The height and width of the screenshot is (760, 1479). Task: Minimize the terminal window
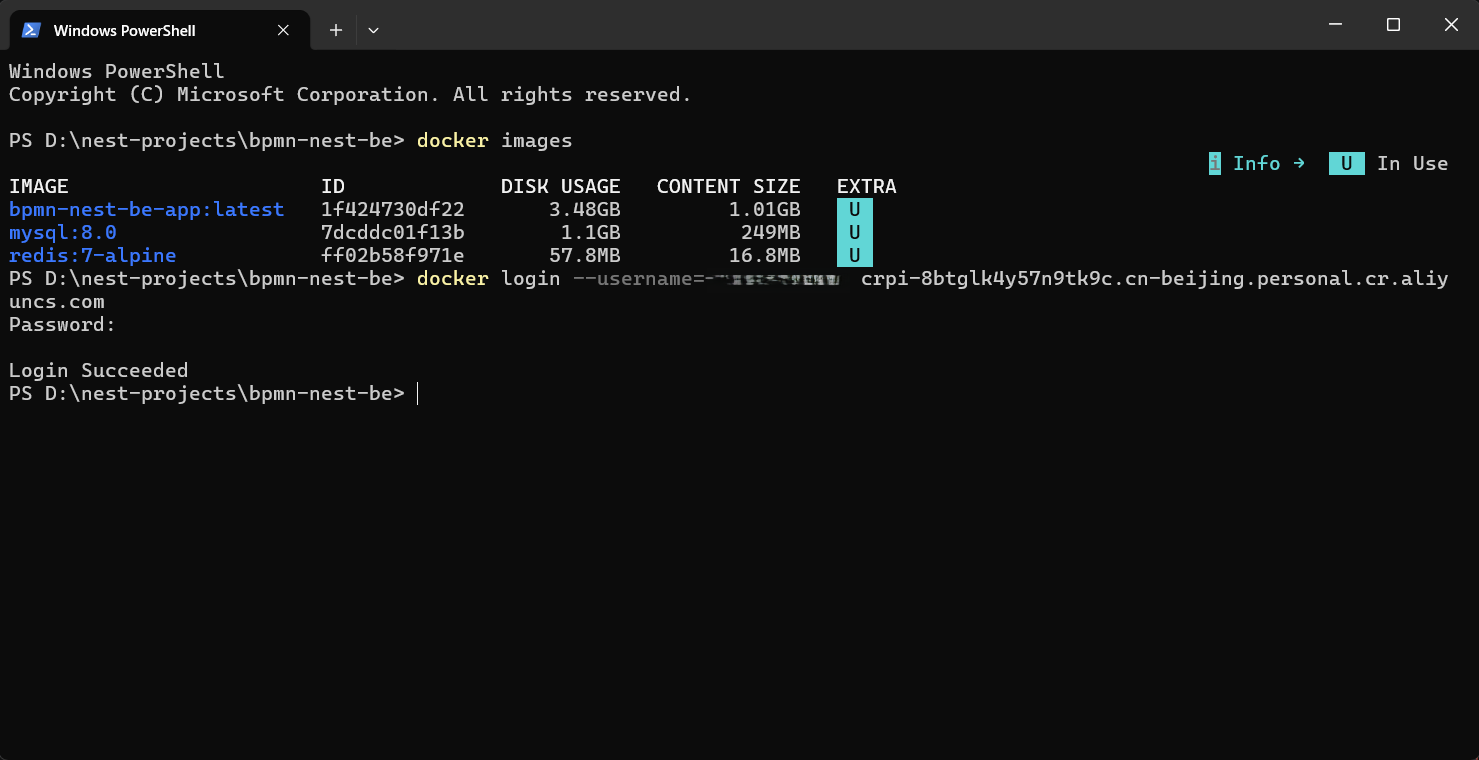(x=1335, y=25)
